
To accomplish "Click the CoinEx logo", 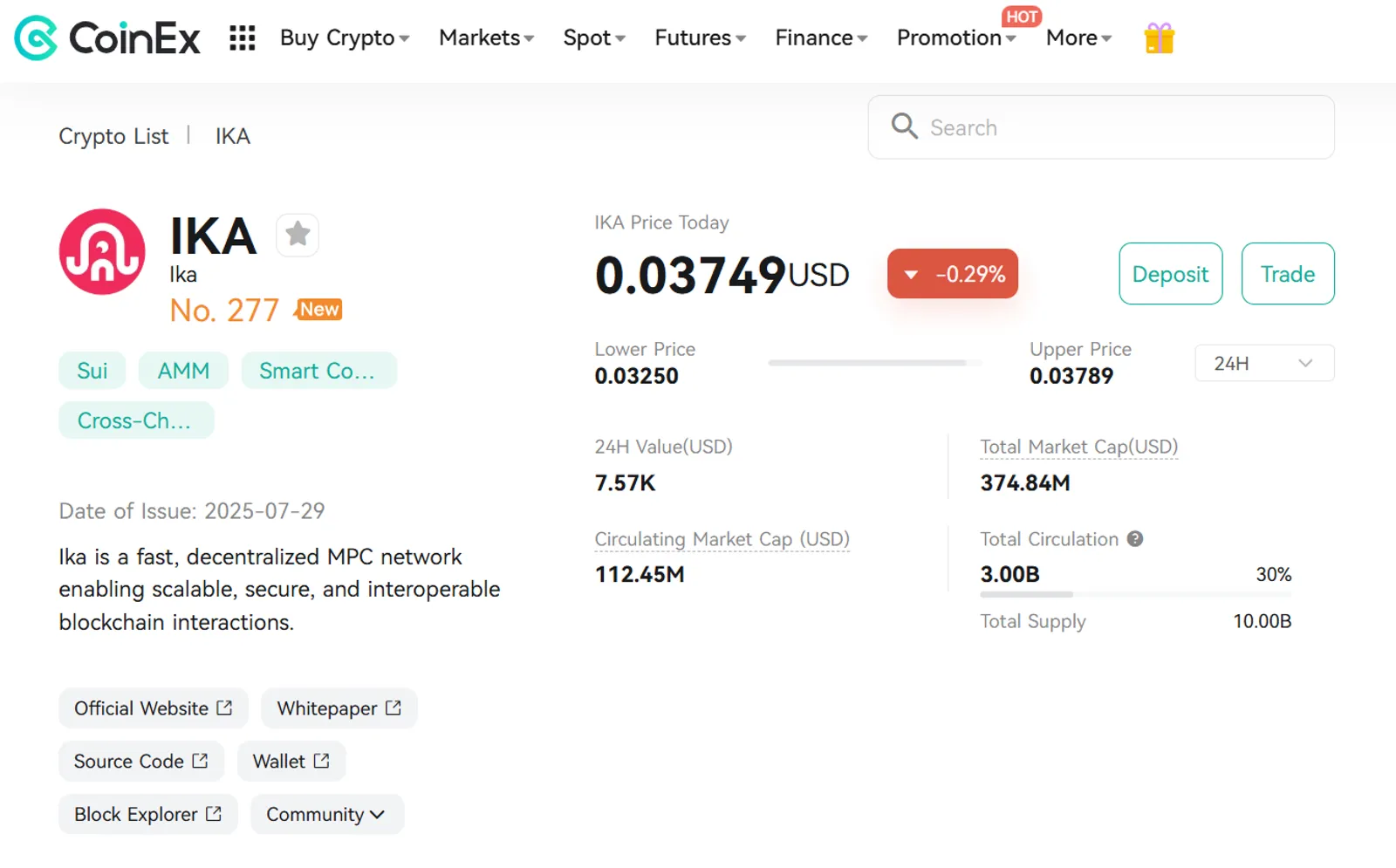I will [107, 38].
